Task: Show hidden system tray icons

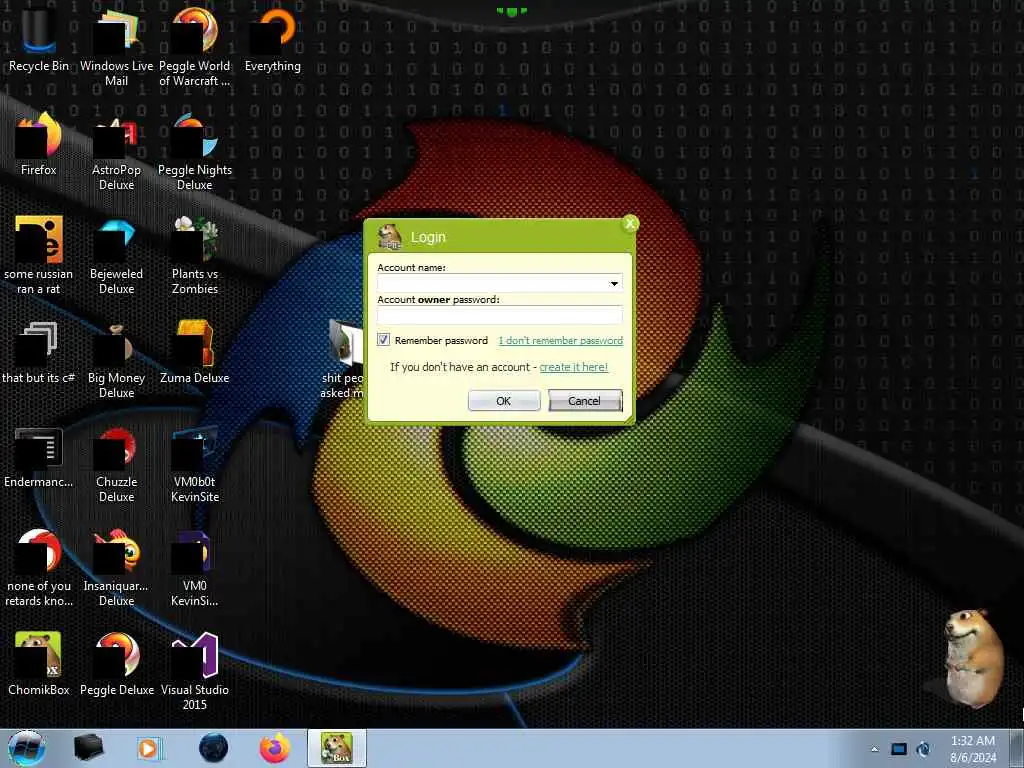Action: click(x=874, y=749)
